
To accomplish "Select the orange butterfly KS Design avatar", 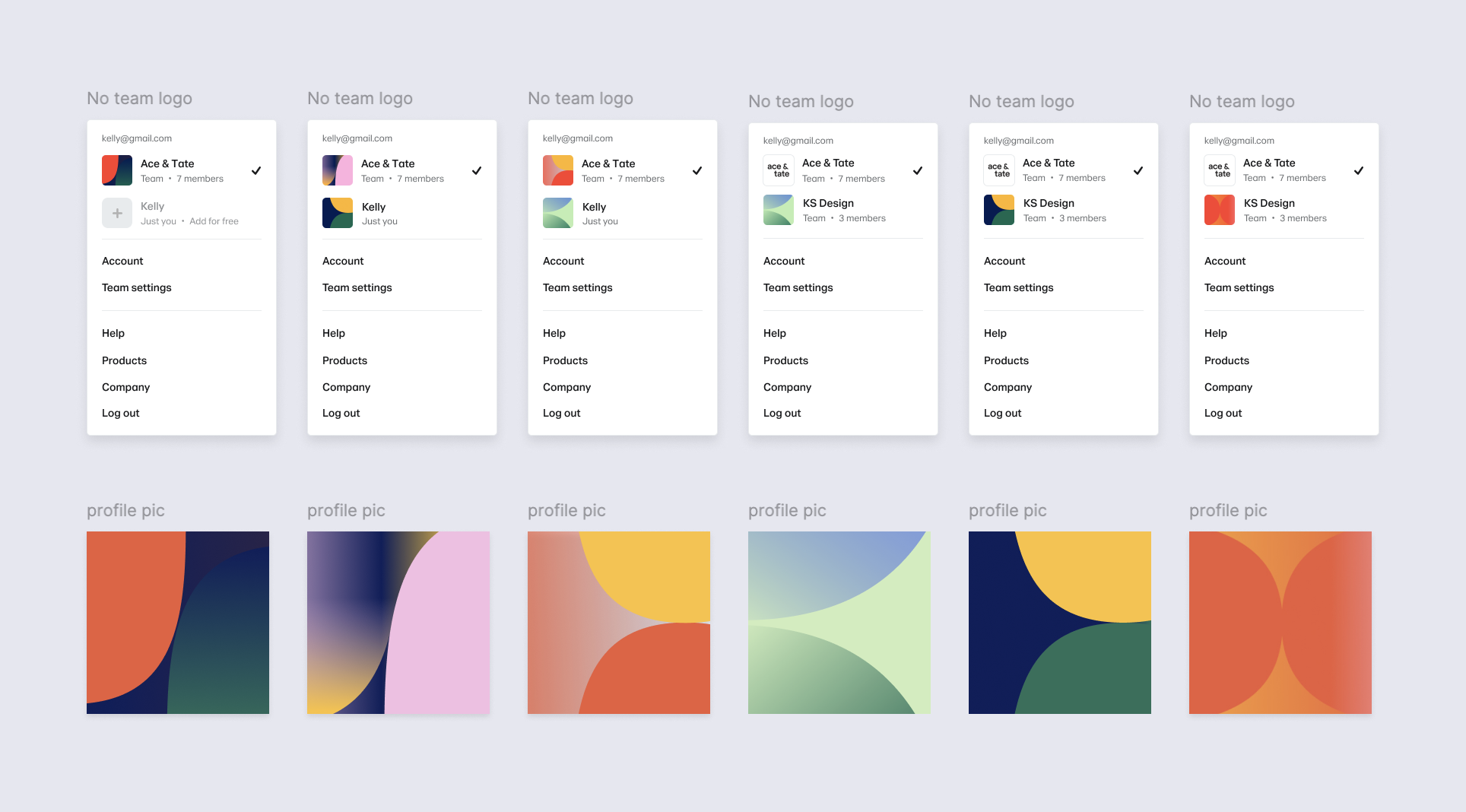I will coord(1220,210).
